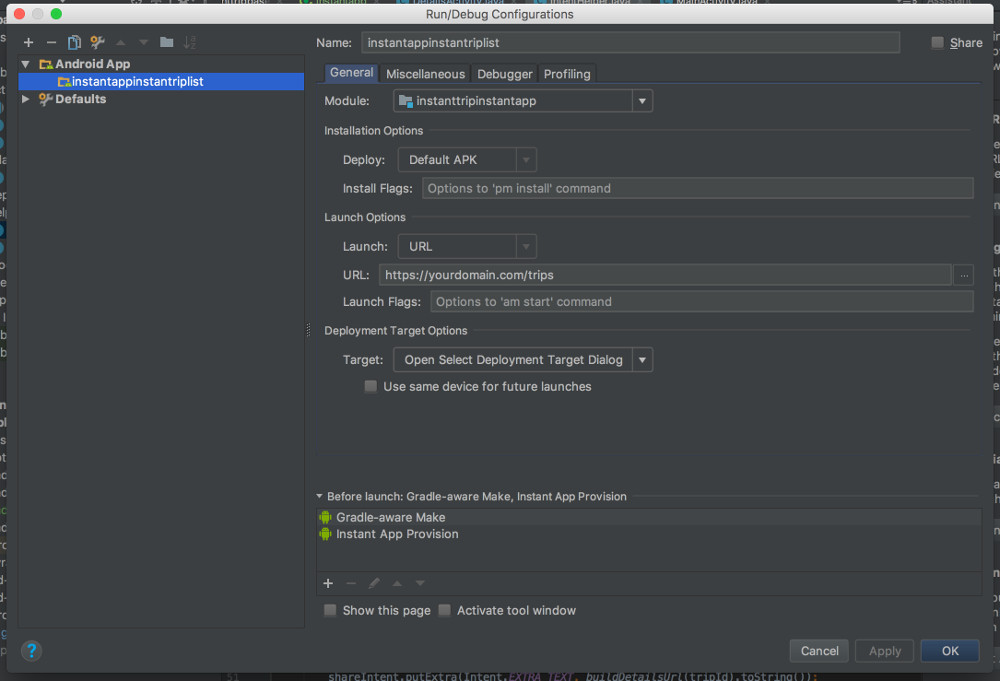
Task: Click the create new folder icon
Action: click(x=166, y=42)
